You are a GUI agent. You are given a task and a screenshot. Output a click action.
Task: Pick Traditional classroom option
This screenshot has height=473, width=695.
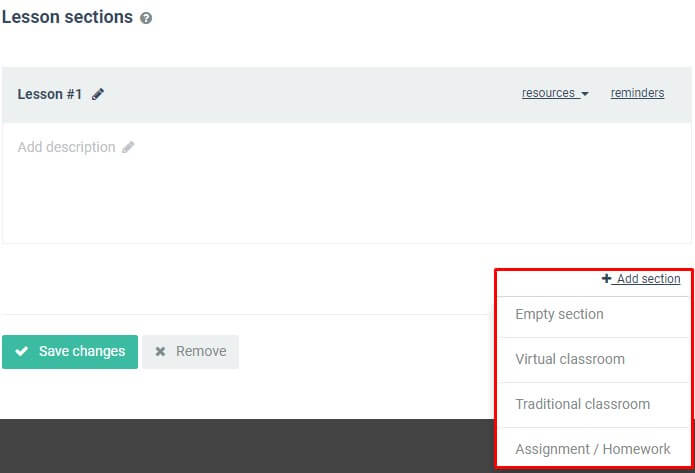tap(593, 404)
